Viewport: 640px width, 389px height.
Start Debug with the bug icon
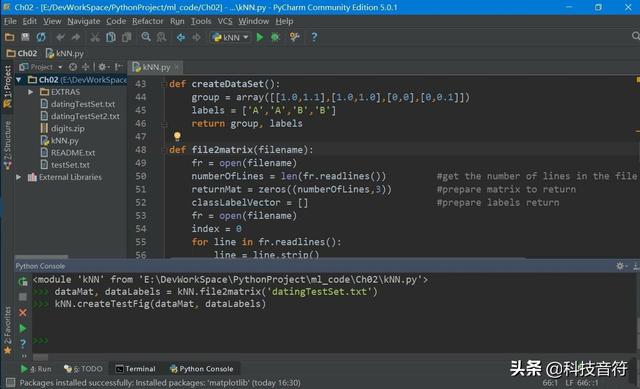pyautogui.click(x=276, y=37)
